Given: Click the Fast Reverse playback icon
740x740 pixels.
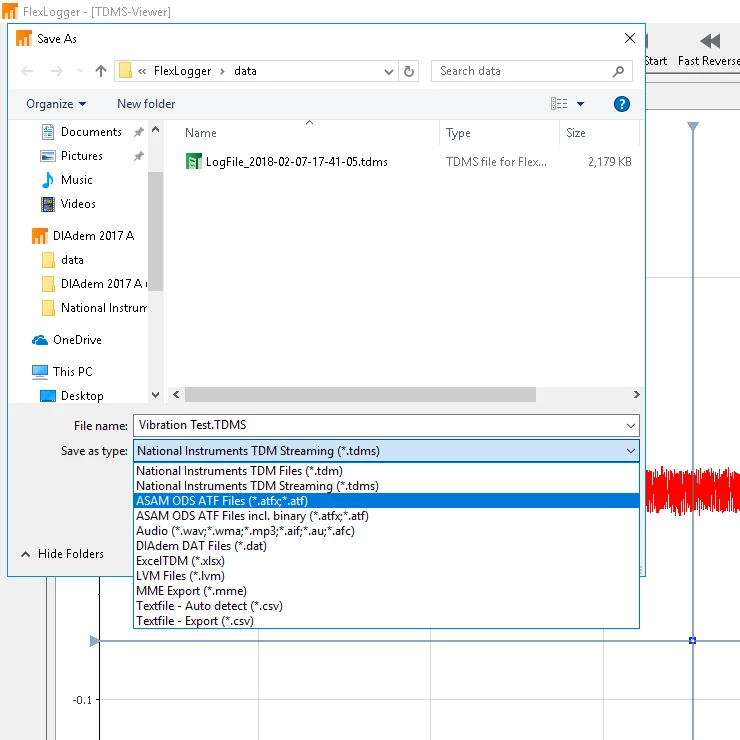Looking at the screenshot, I should pyautogui.click(x=710, y=41).
